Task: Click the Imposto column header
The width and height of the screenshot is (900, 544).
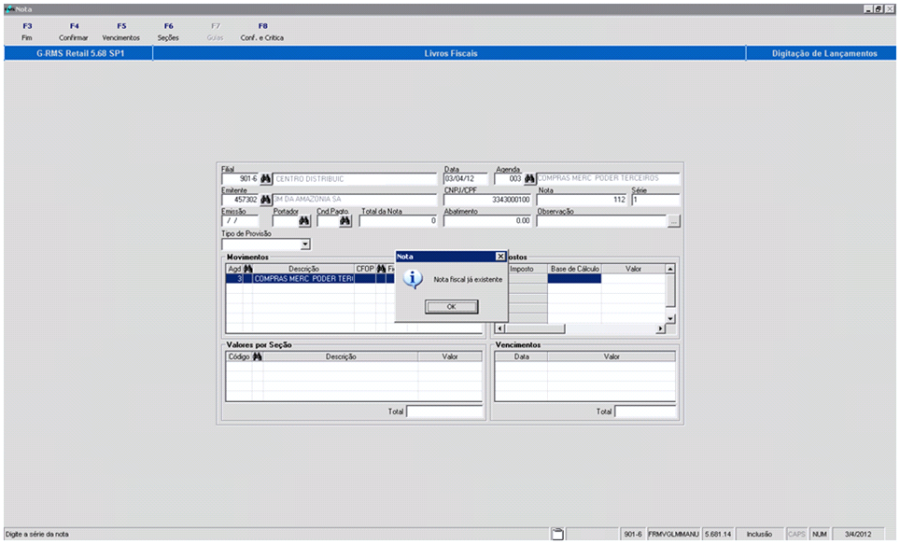Action: pos(522,269)
